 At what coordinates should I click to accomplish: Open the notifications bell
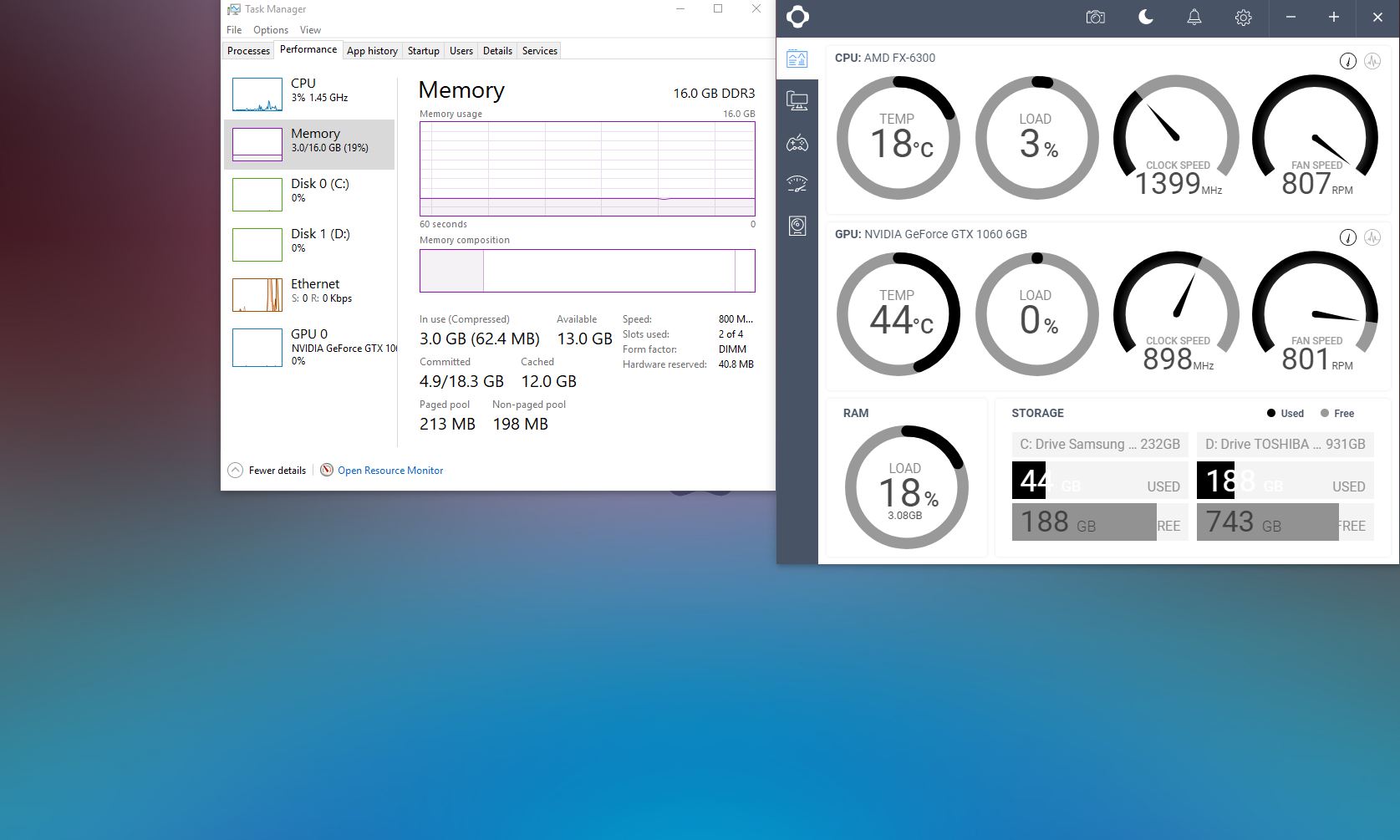(1194, 18)
